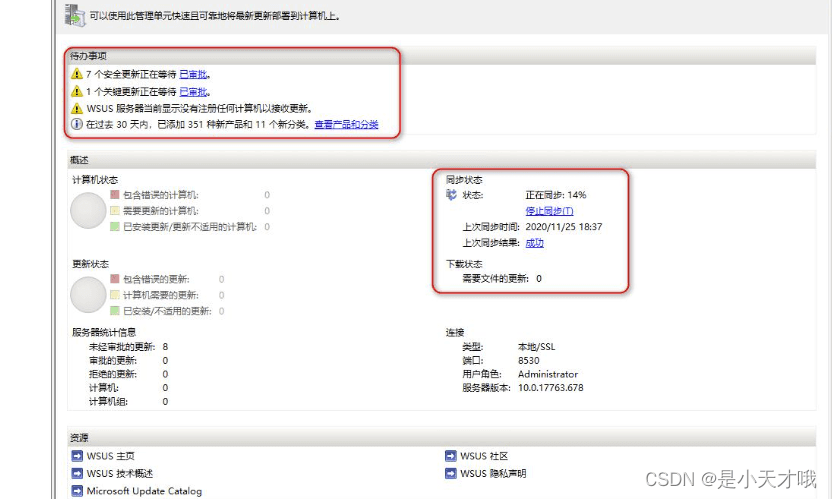Image resolution: width=832 pixels, height=499 pixels.
Task: Click 审批的更新 statistic row
Action: (x=128, y=360)
